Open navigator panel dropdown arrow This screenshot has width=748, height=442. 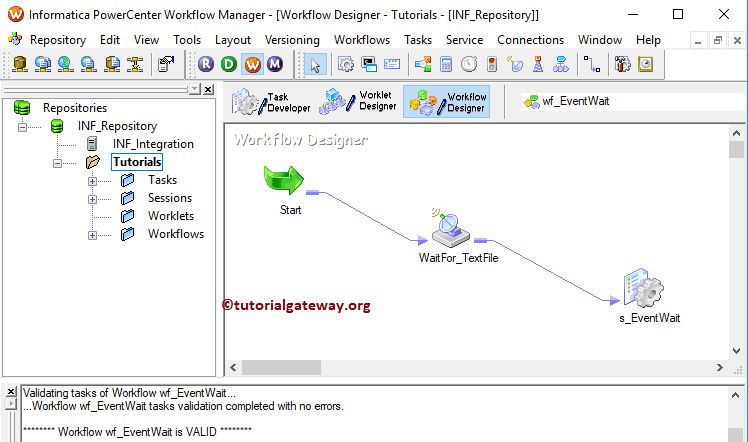tap(195, 89)
